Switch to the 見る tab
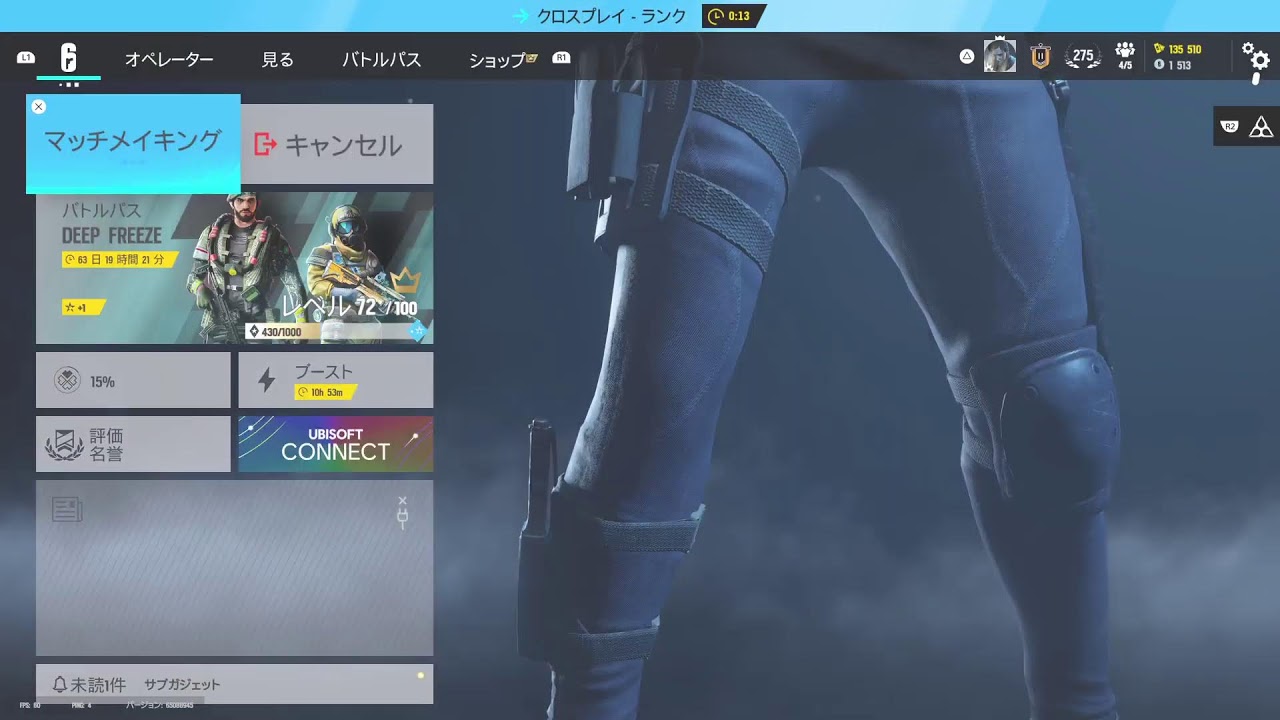This screenshot has height=720, width=1280. coord(277,60)
